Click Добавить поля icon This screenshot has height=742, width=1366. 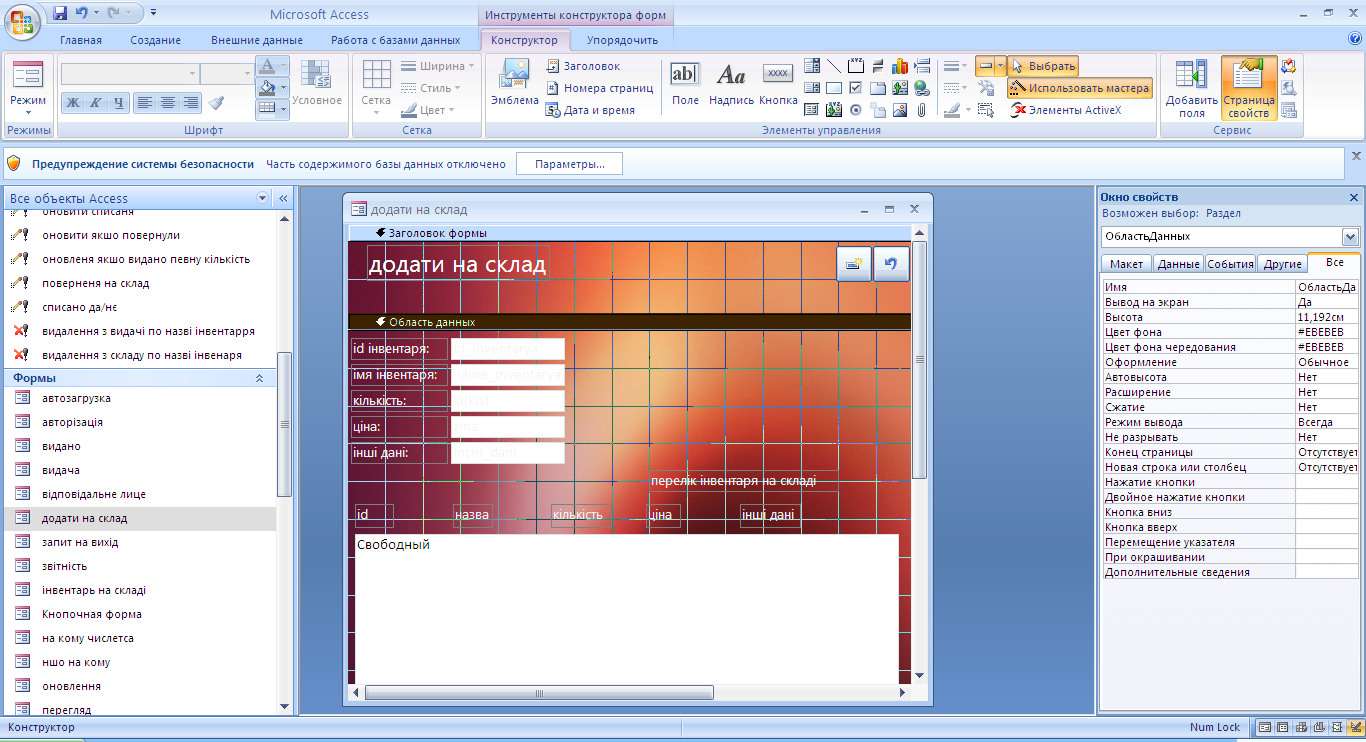click(1191, 88)
